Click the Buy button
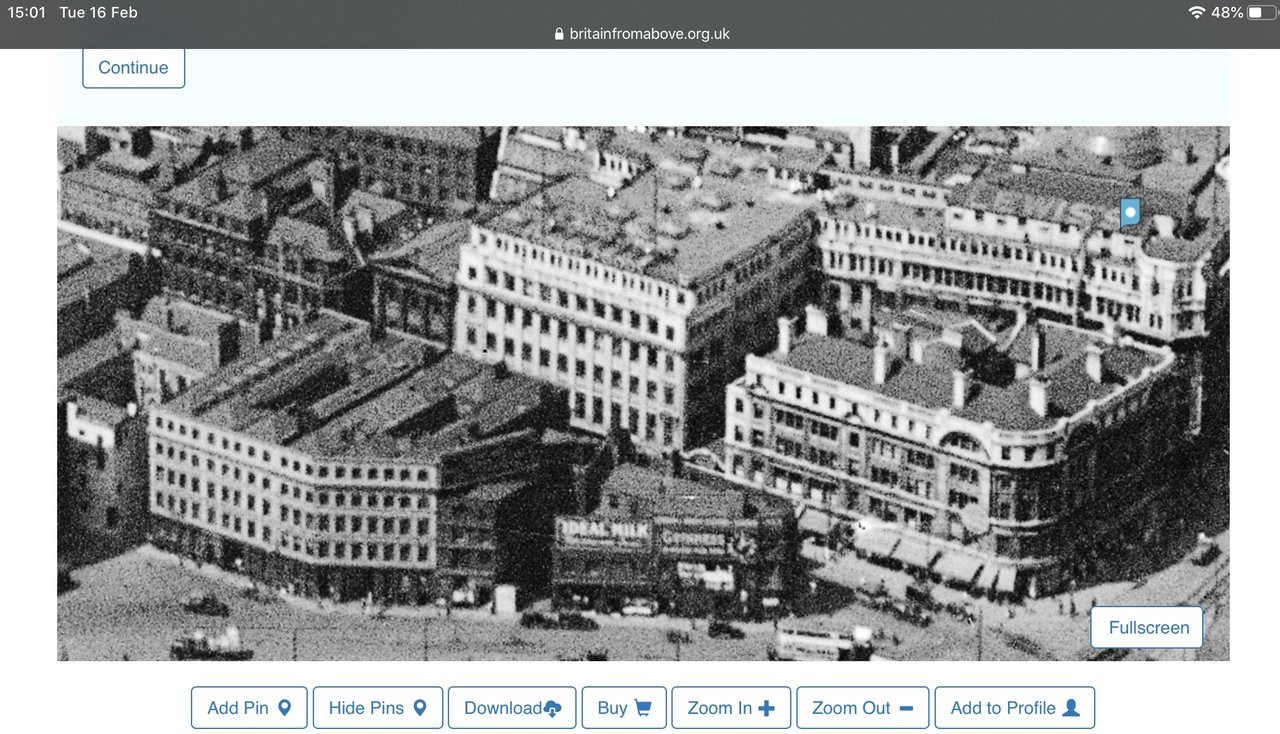This screenshot has height=734, width=1280. 624,707
